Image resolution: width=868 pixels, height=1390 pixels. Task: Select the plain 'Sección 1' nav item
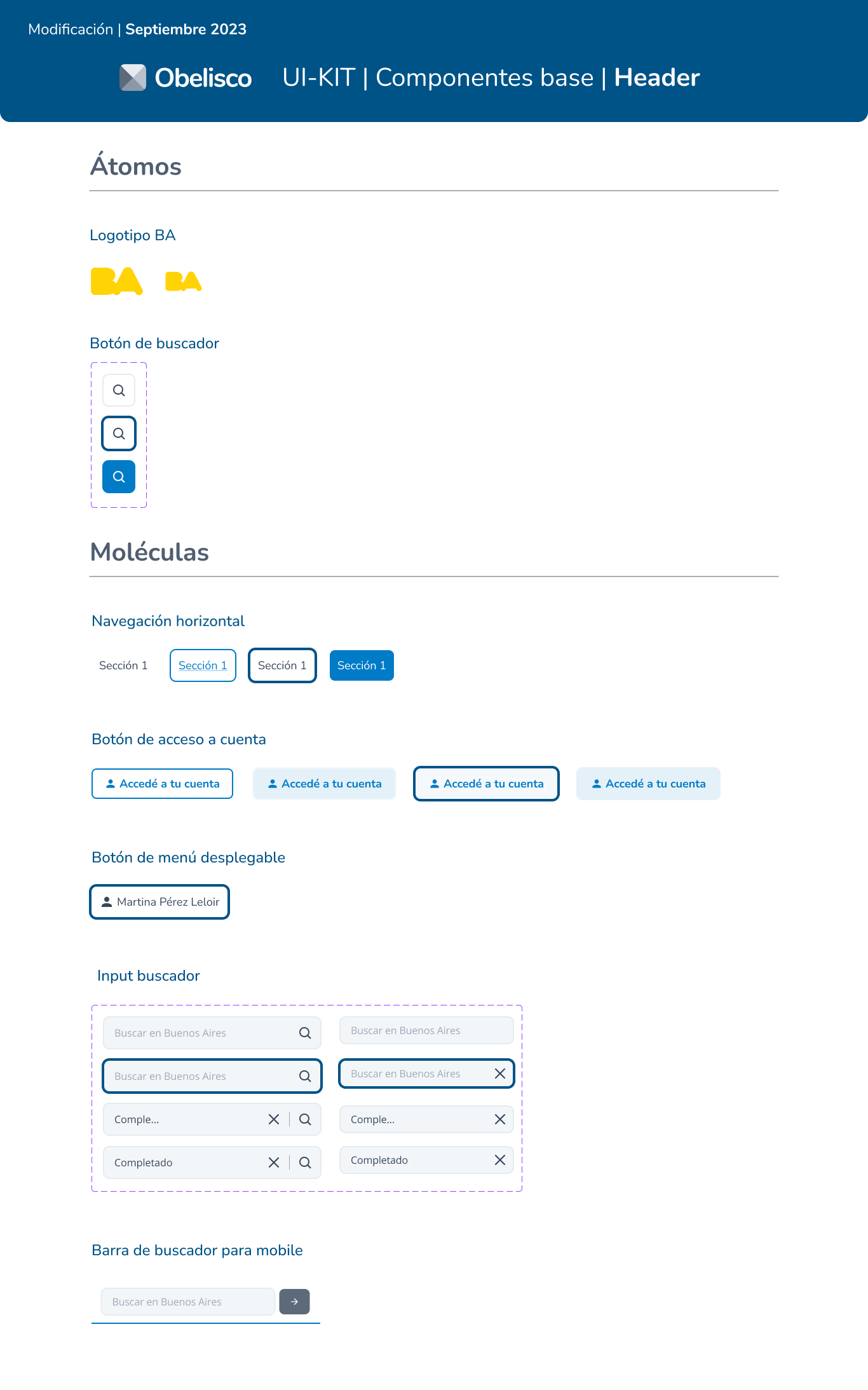click(123, 665)
